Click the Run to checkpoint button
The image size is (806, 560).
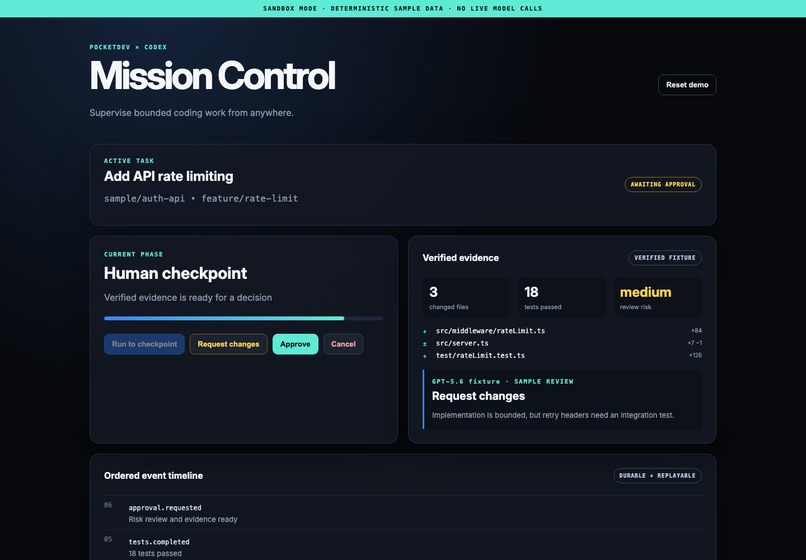click(144, 344)
